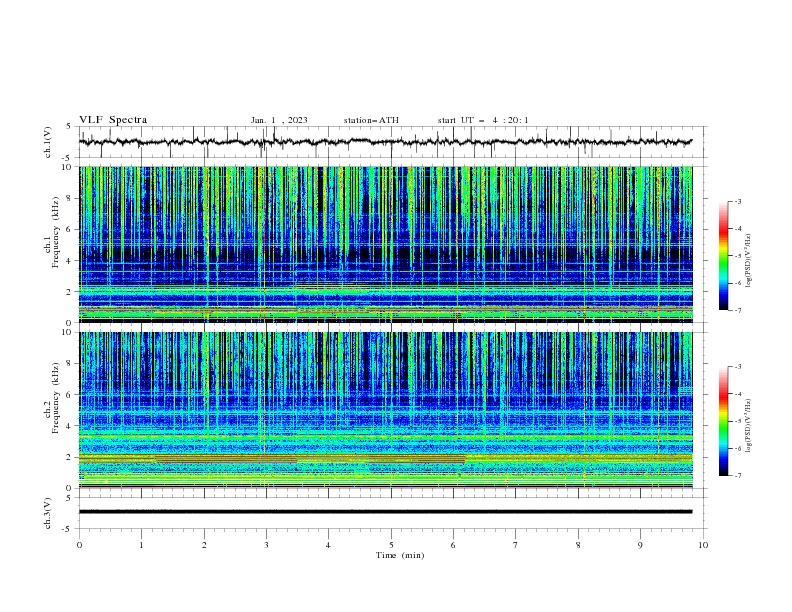Click the 'Time (min)' axis label

[400, 555]
